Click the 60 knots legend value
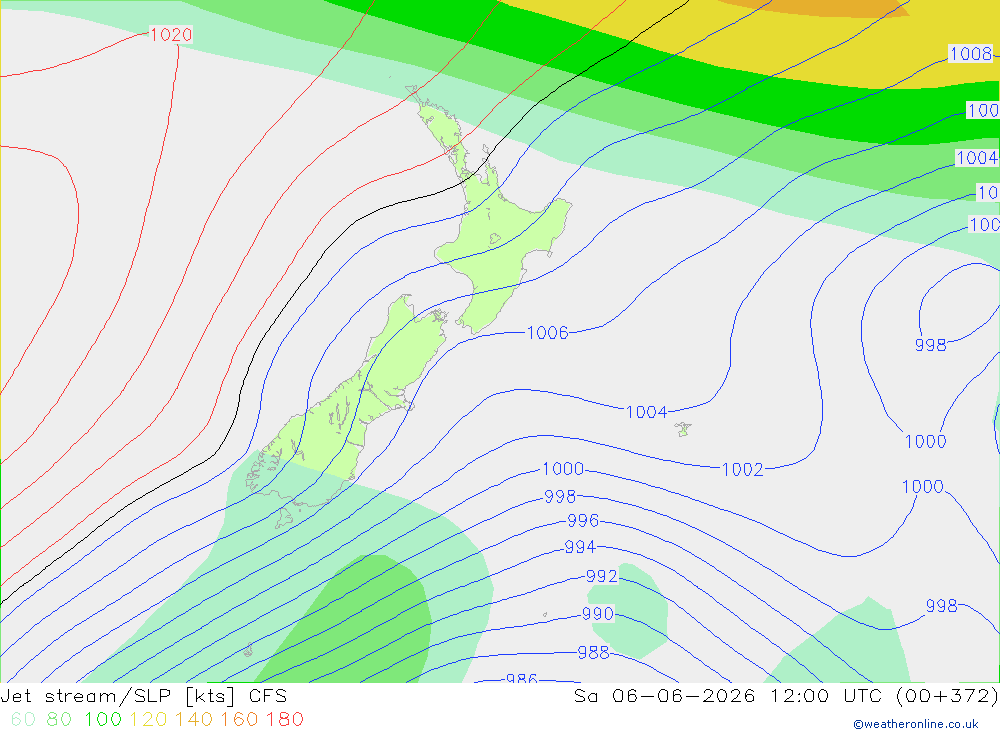1000x733 pixels. tap(24, 720)
